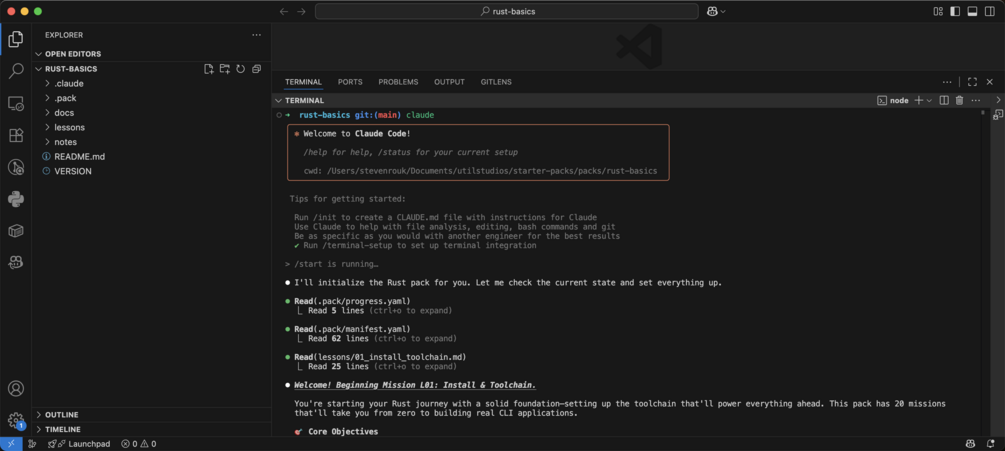The image size is (1005, 451).
Task: Open the Explorer view in activity bar
Action: point(15,40)
